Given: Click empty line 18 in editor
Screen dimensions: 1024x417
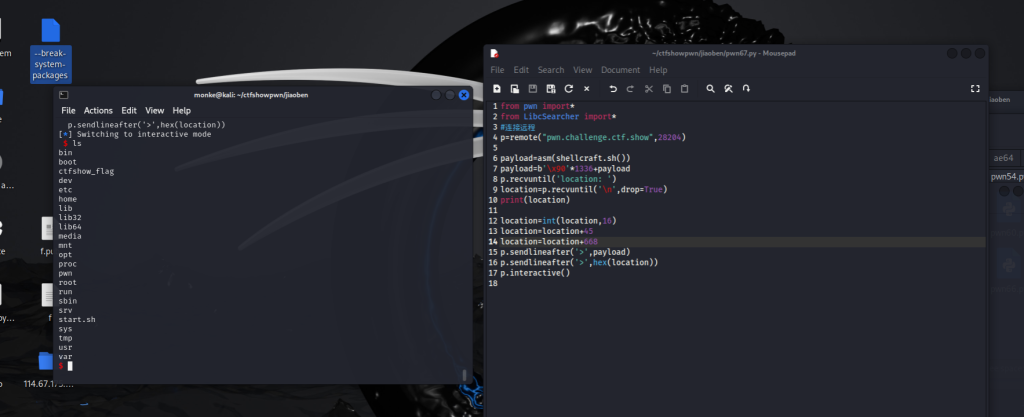Looking at the screenshot, I should [x=736, y=283].
